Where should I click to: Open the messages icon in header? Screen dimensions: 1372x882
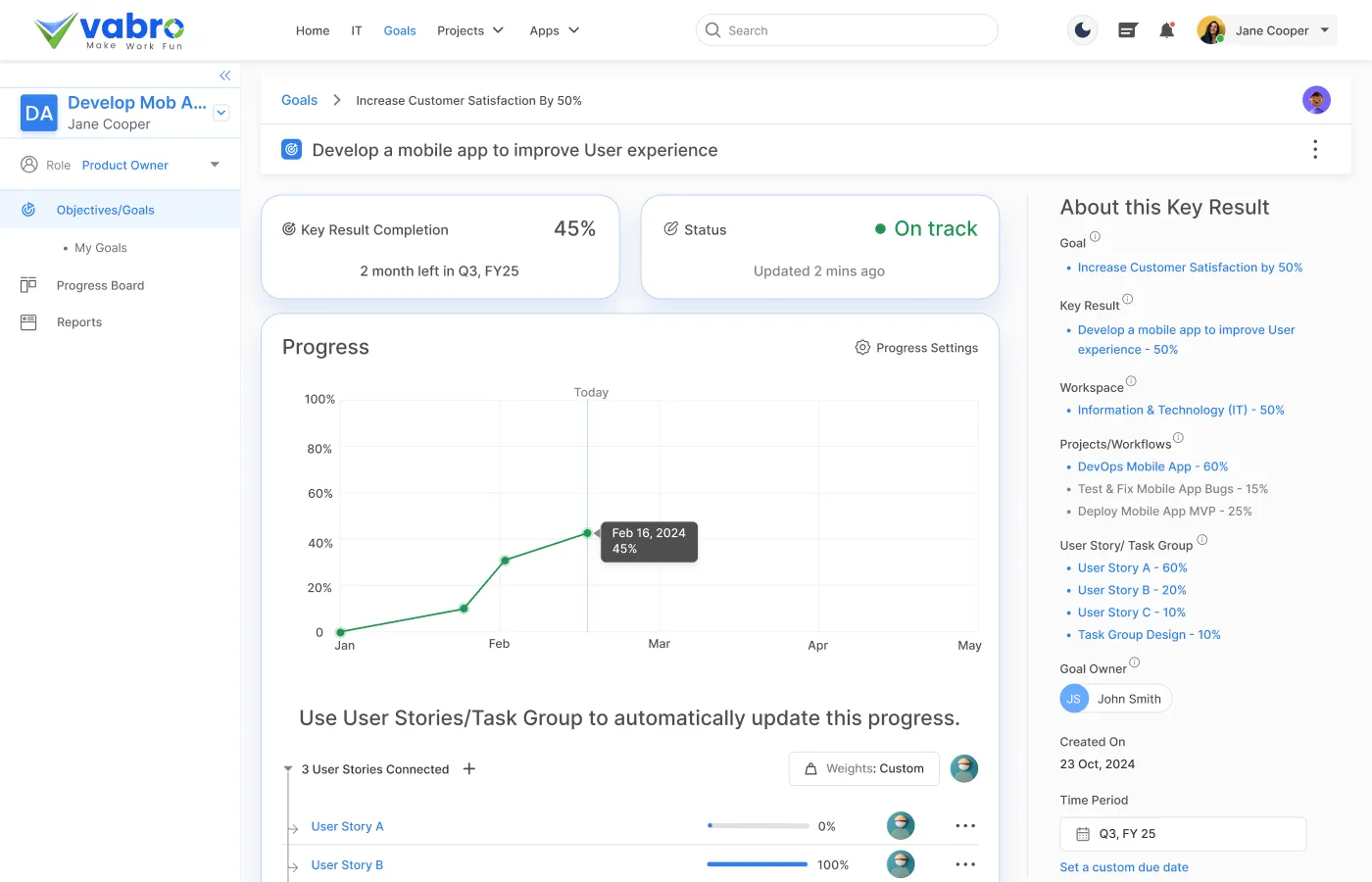point(1127,30)
